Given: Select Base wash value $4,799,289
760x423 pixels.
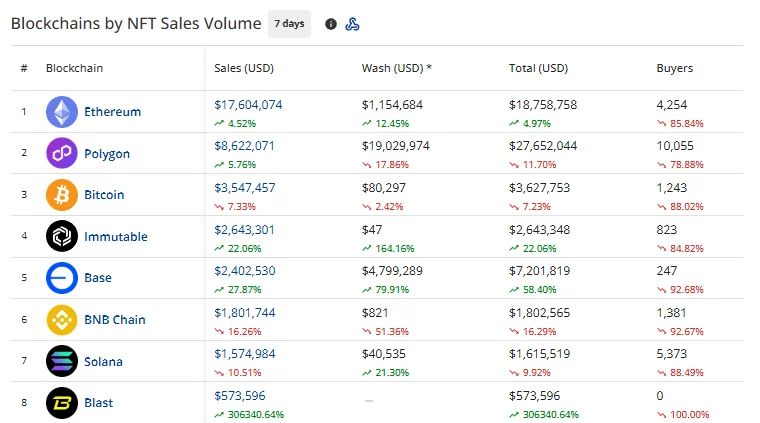Looking at the screenshot, I should coord(392,270).
